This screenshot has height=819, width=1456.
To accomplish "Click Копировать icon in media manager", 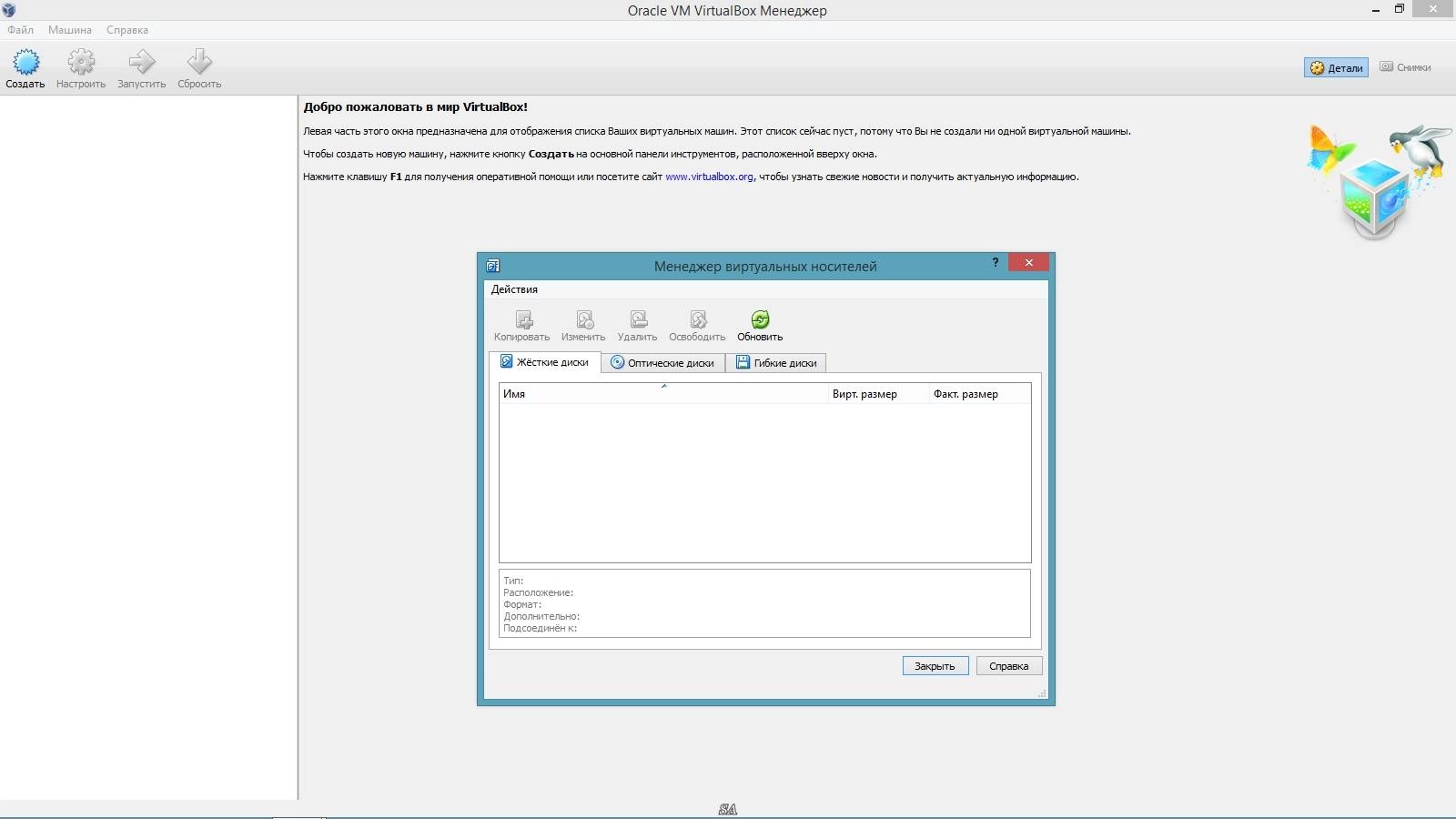I will tap(523, 319).
